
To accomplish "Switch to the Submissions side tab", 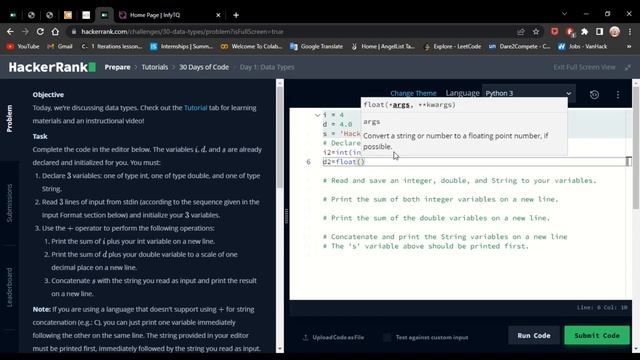I will (x=9, y=203).
